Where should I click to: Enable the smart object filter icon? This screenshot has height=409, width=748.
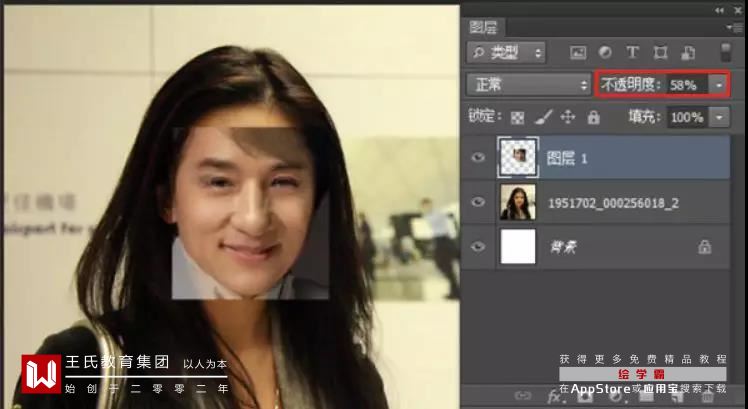tap(688, 52)
